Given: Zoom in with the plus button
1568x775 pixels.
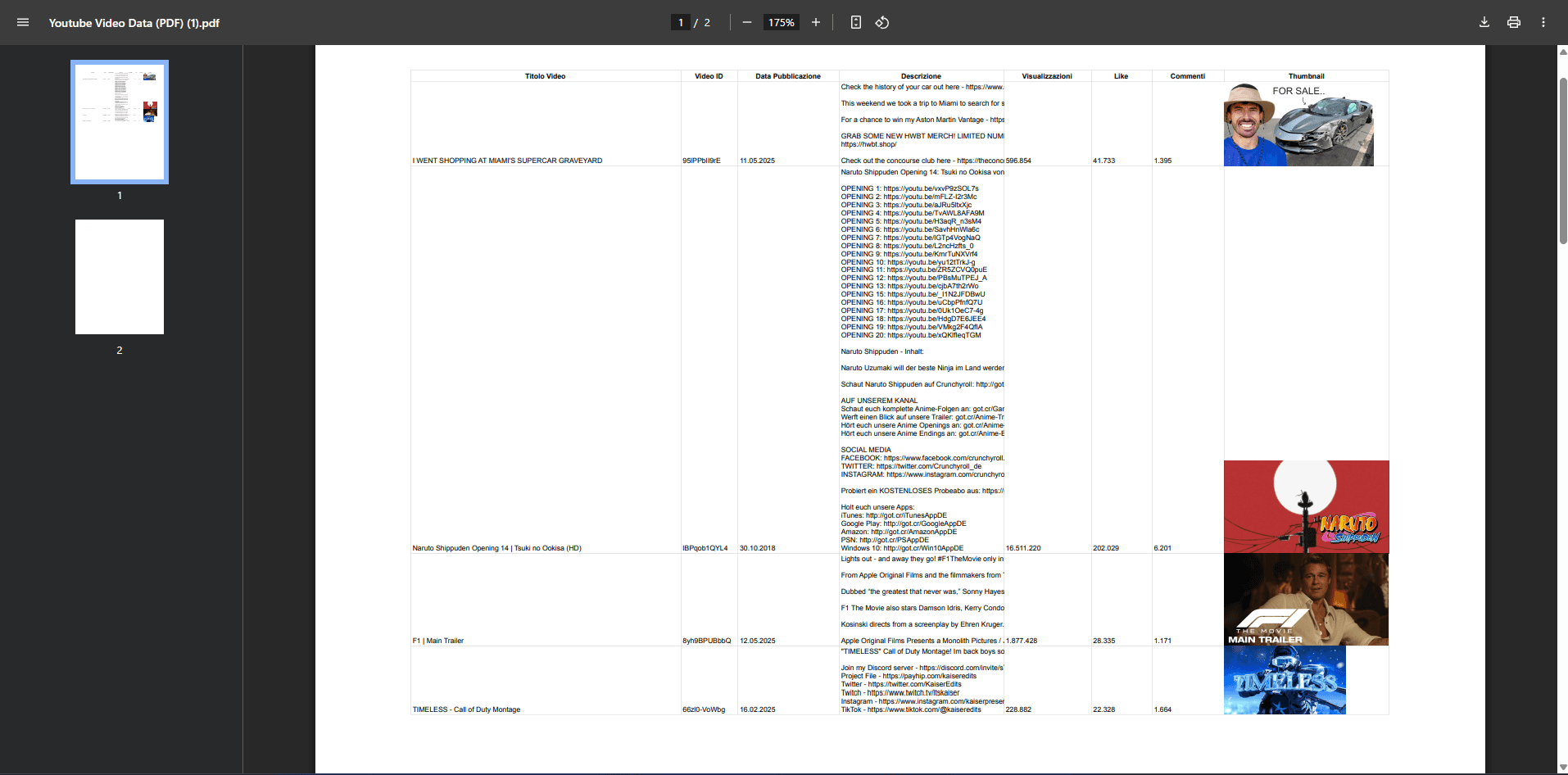Looking at the screenshot, I should click(x=816, y=22).
